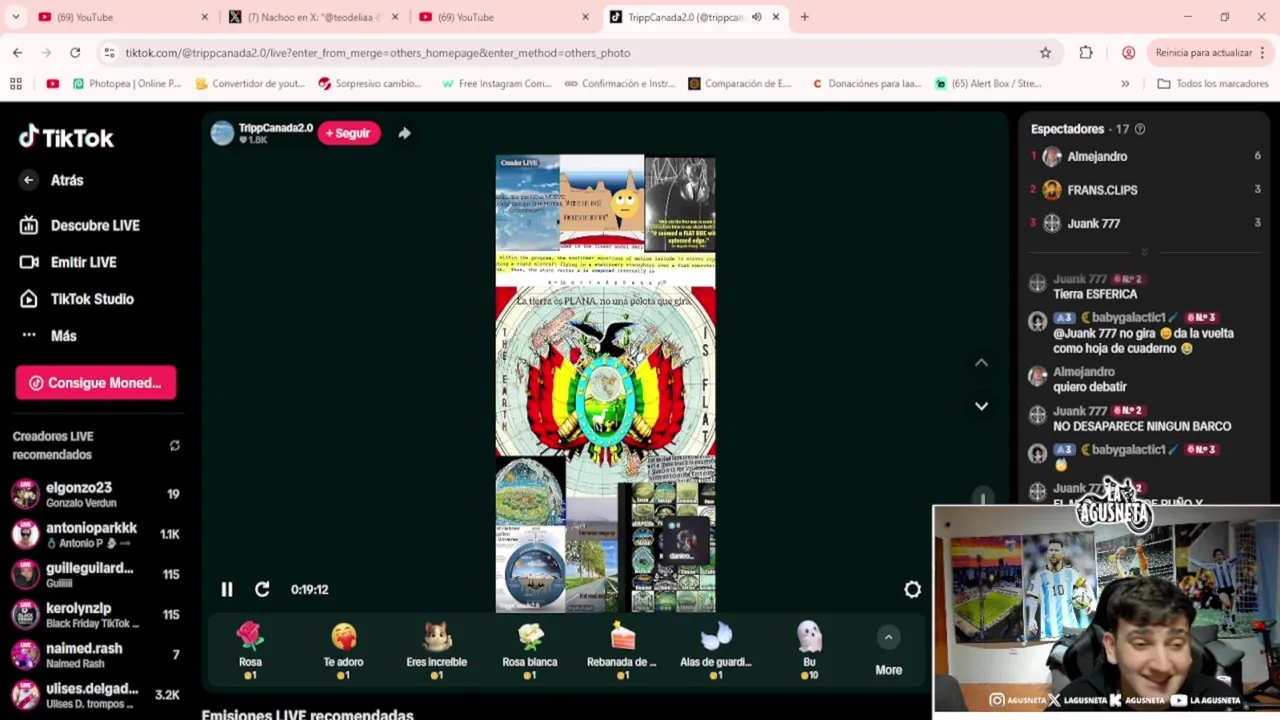Follow TrippCanada2.0 with Seguir button
Image resolution: width=1280 pixels, height=720 pixels.
(x=348, y=133)
